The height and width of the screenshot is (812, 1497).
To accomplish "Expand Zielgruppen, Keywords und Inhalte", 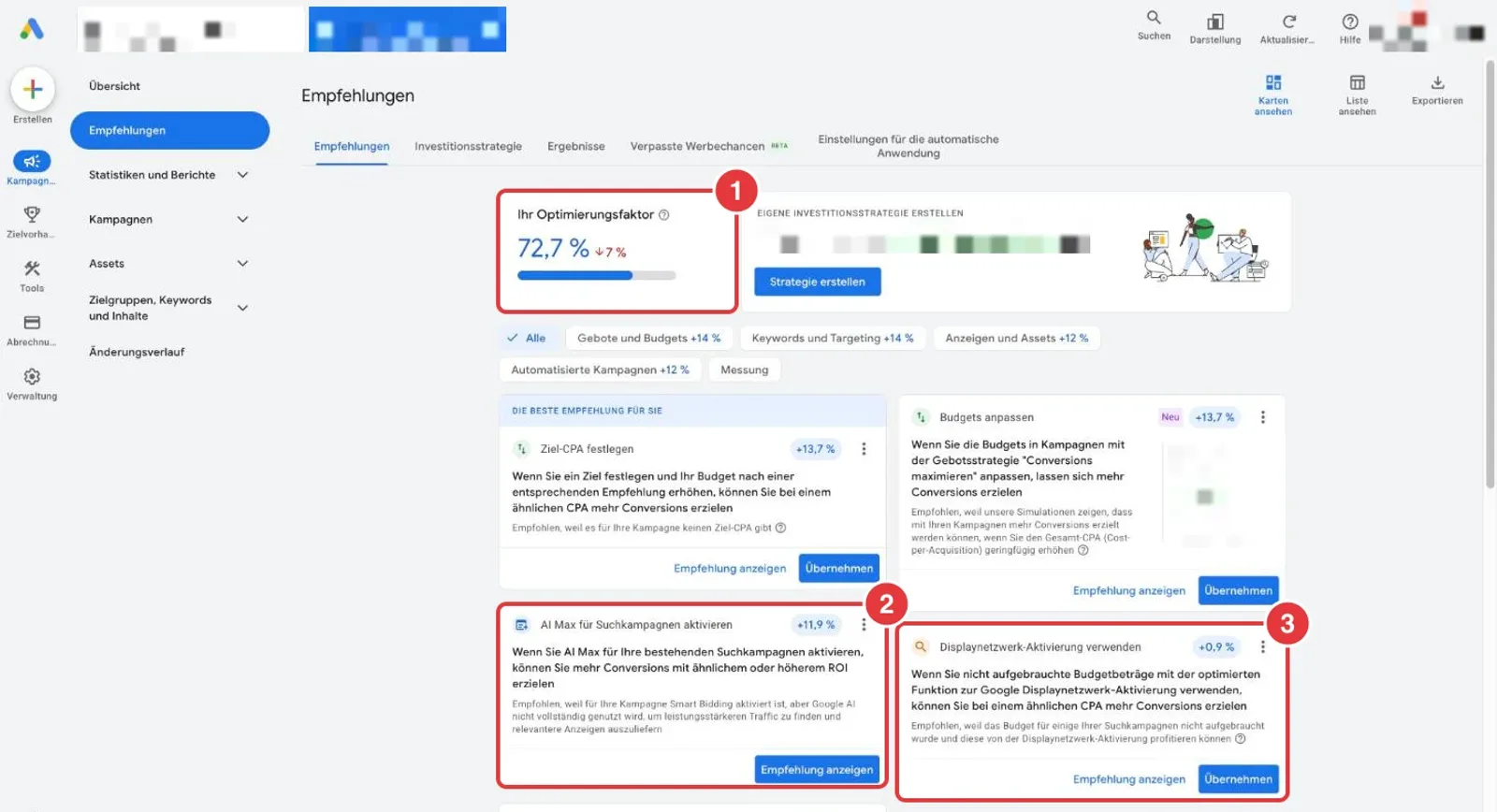I will click(x=242, y=308).
